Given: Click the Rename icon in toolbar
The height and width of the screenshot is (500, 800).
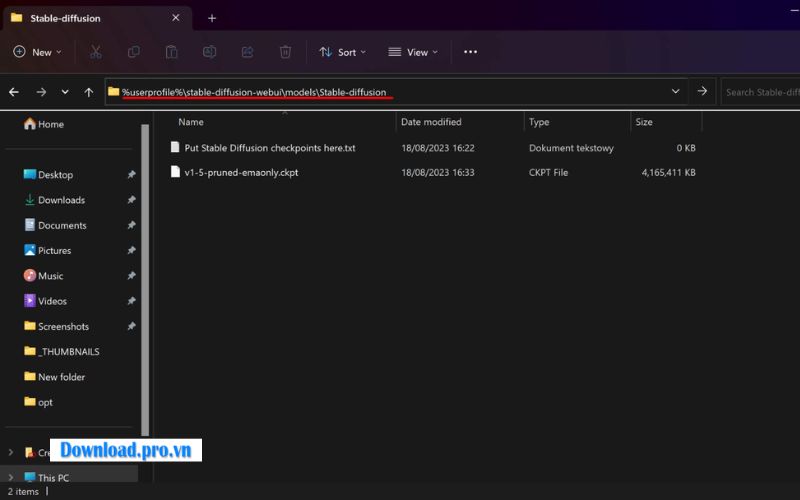Looking at the screenshot, I should coord(210,52).
